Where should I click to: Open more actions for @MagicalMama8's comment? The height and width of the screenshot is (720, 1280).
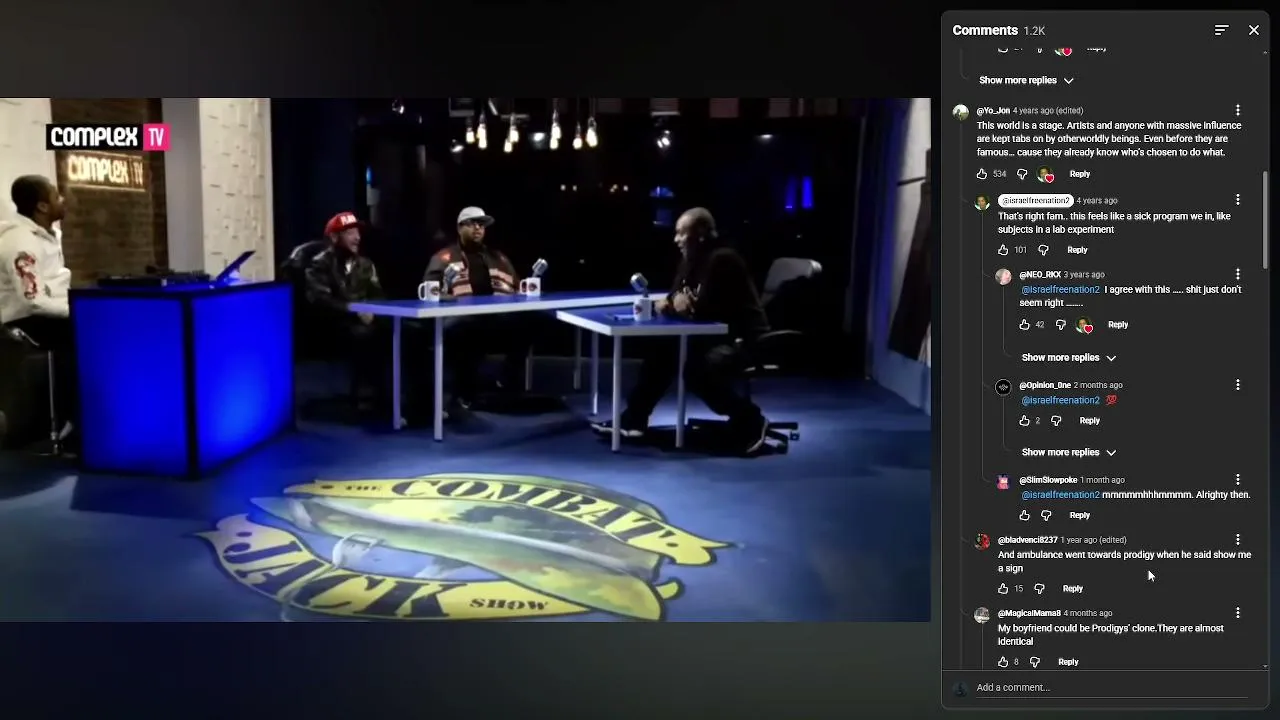click(1238, 613)
